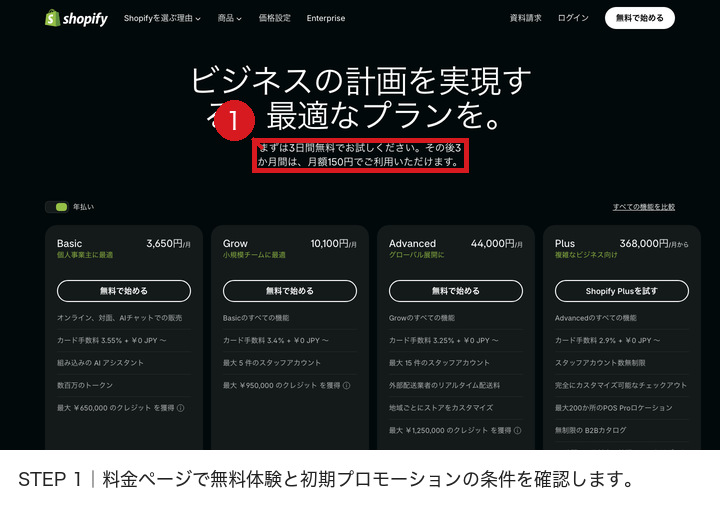Expand the 商品 dropdown menu
The image size is (720, 522).
pos(230,18)
